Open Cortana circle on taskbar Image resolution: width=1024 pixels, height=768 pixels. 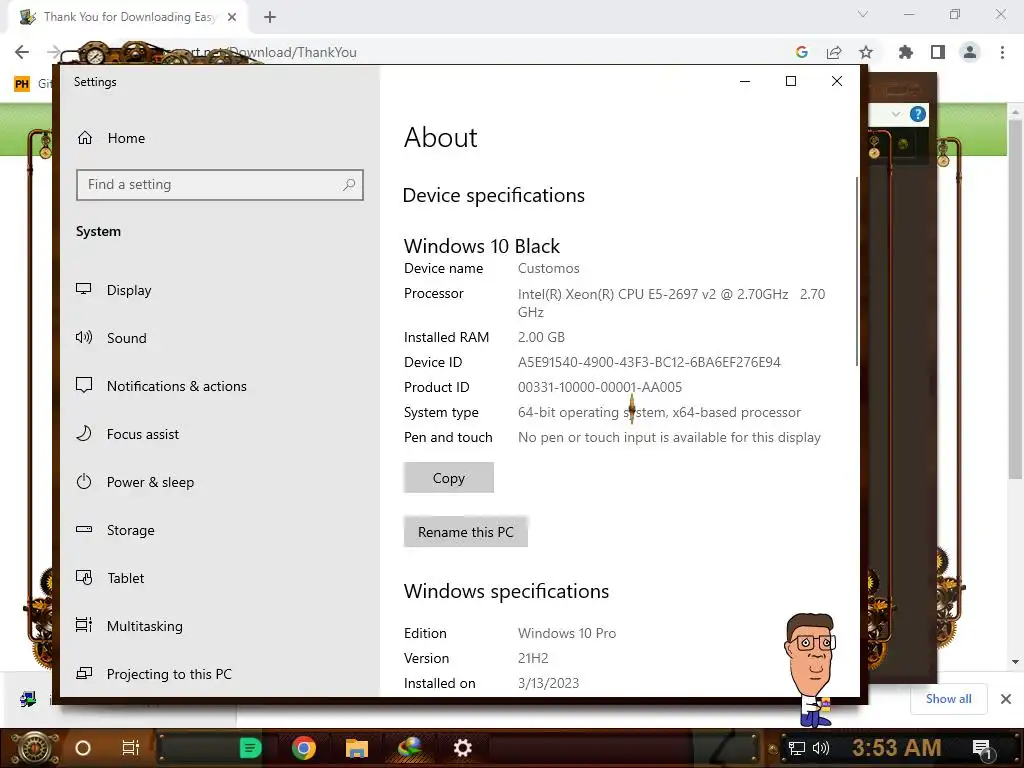tap(82, 748)
